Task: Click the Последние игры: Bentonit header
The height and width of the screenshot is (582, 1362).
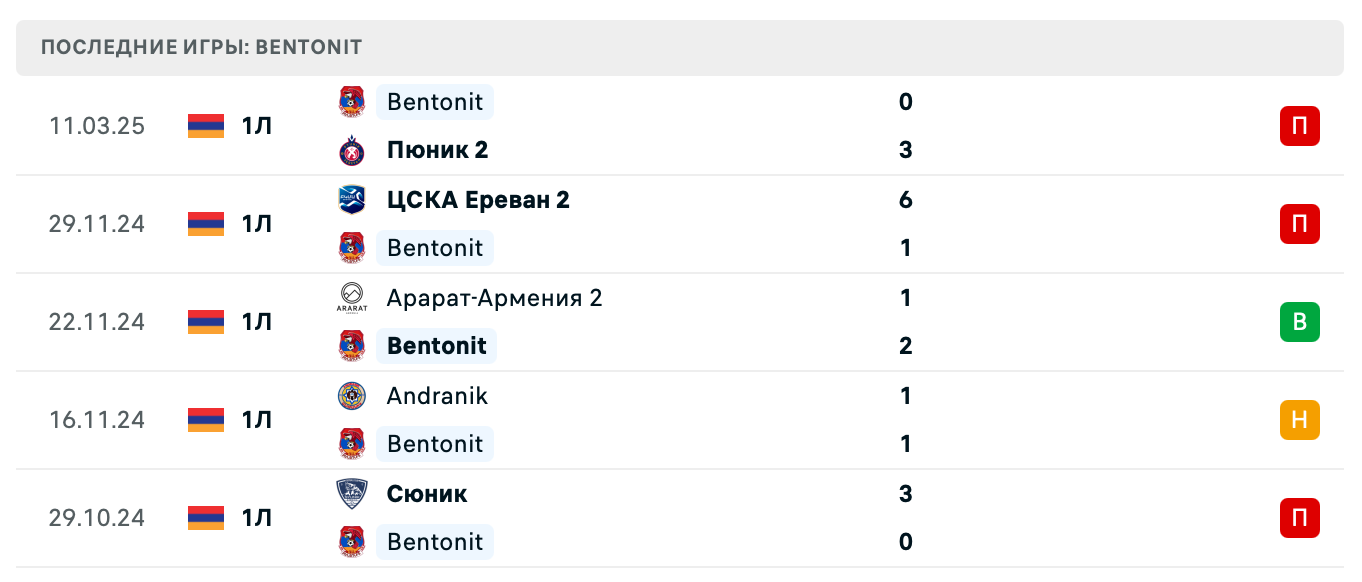Action: click(x=202, y=47)
